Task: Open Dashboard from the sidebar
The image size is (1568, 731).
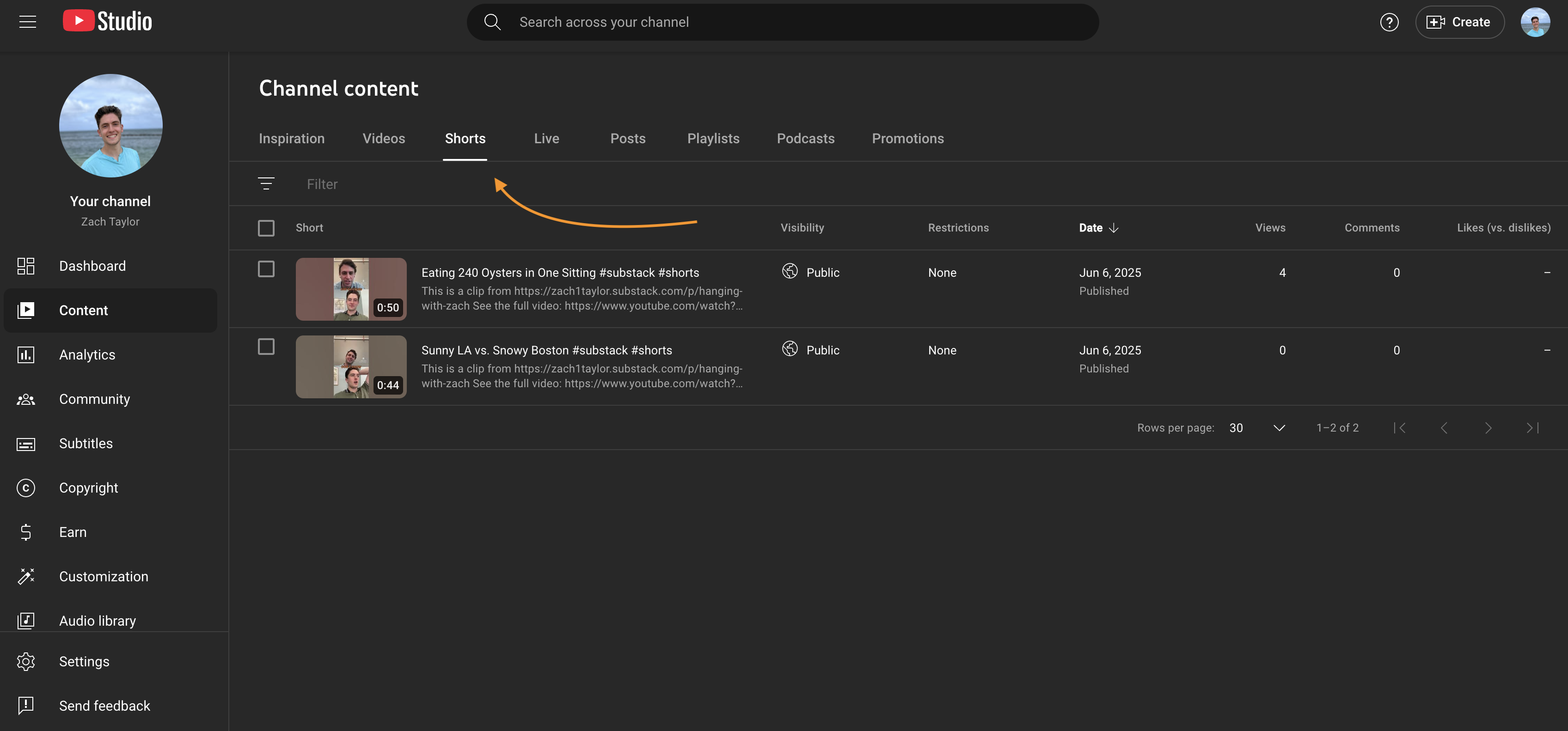Action: (111, 266)
